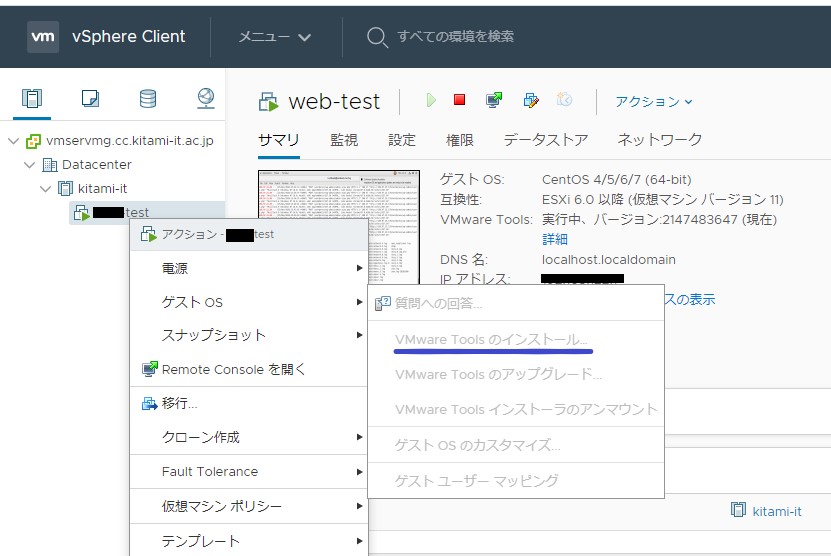The width and height of the screenshot is (831, 556).
Task: Switch to the 設定 tab
Action: coord(402,140)
